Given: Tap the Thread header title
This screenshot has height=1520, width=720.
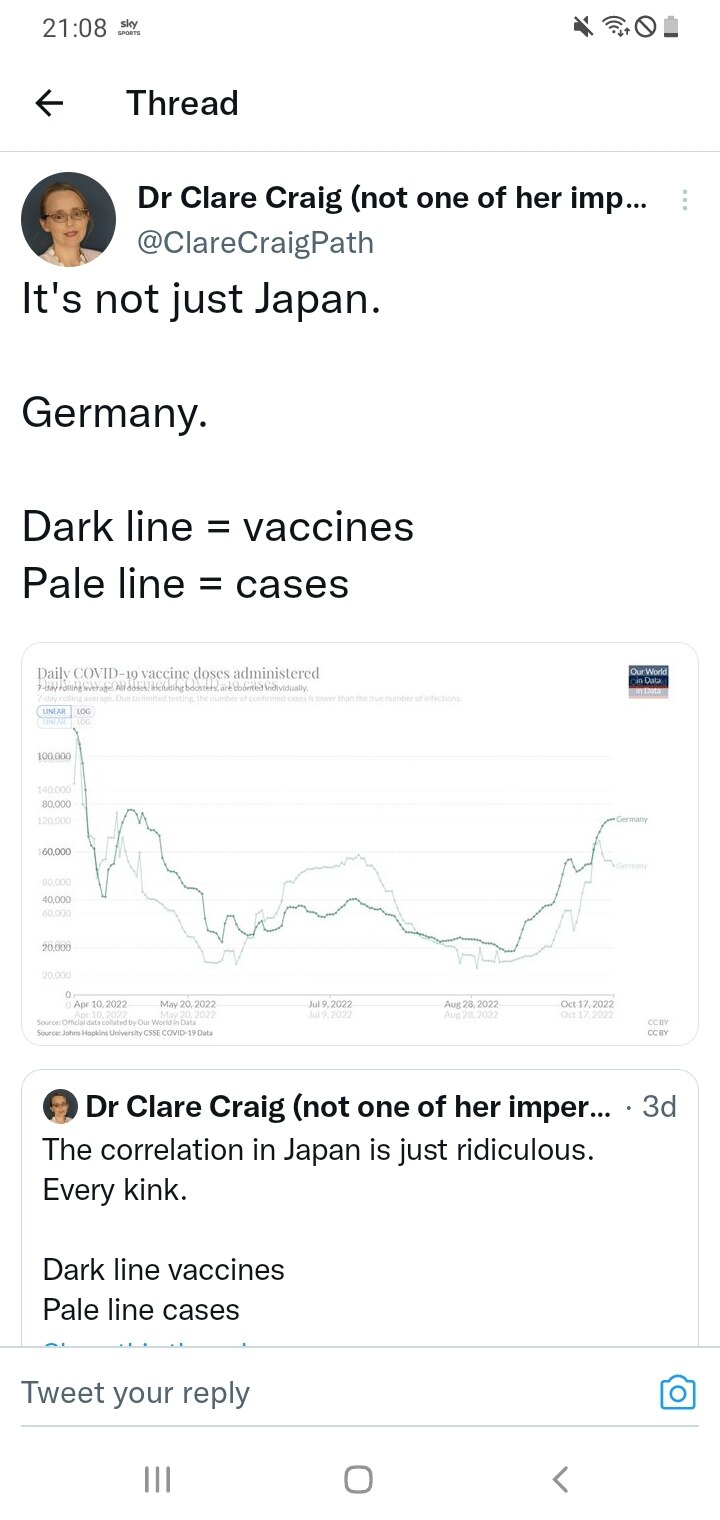Looking at the screenshot, I should click(182, 103).
